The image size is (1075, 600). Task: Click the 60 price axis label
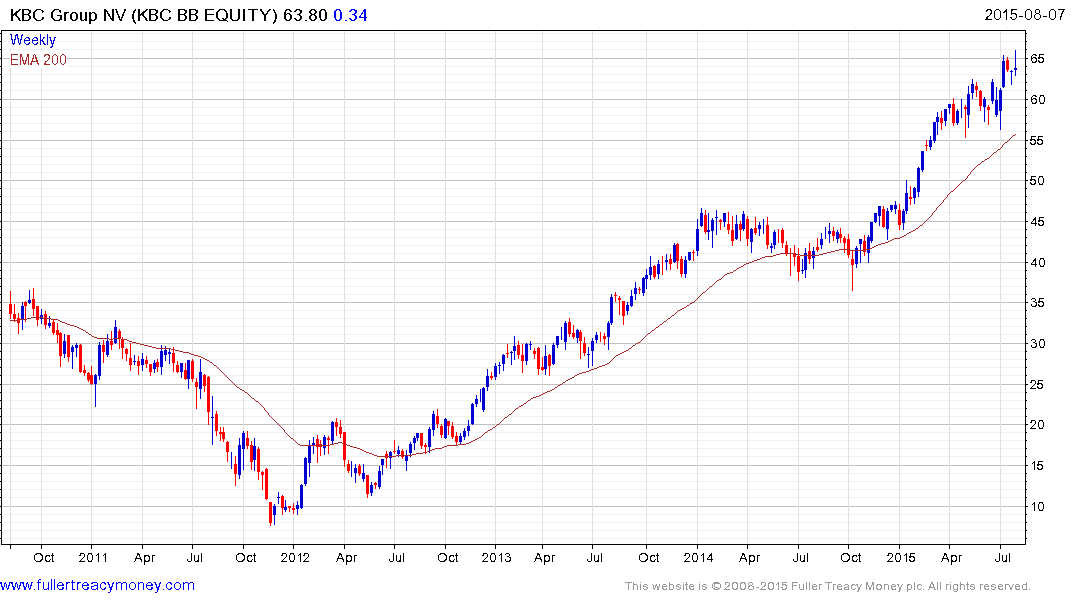[x=1037, y=99]
